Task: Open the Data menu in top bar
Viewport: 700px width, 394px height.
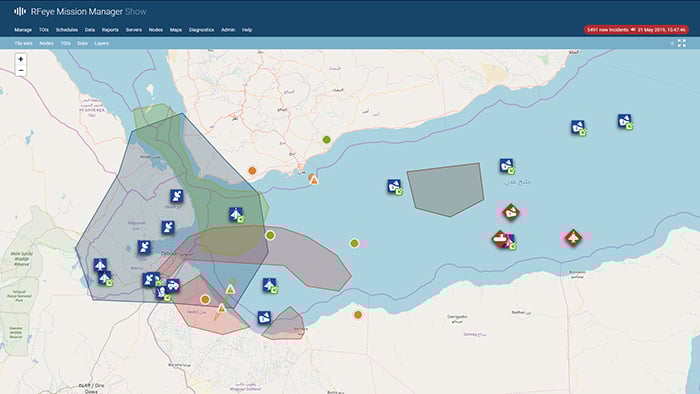Action: click(x=90, y=30)
